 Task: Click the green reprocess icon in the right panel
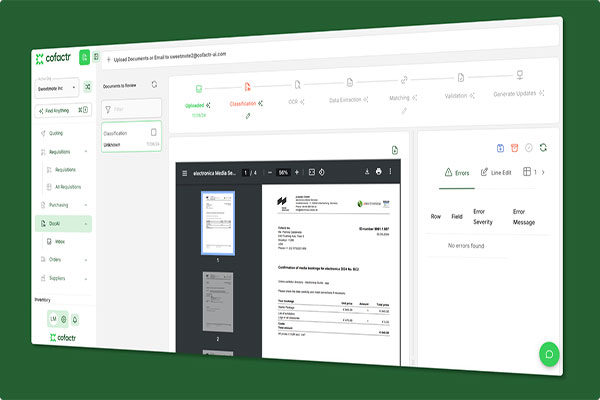click(x=543, y=147)
